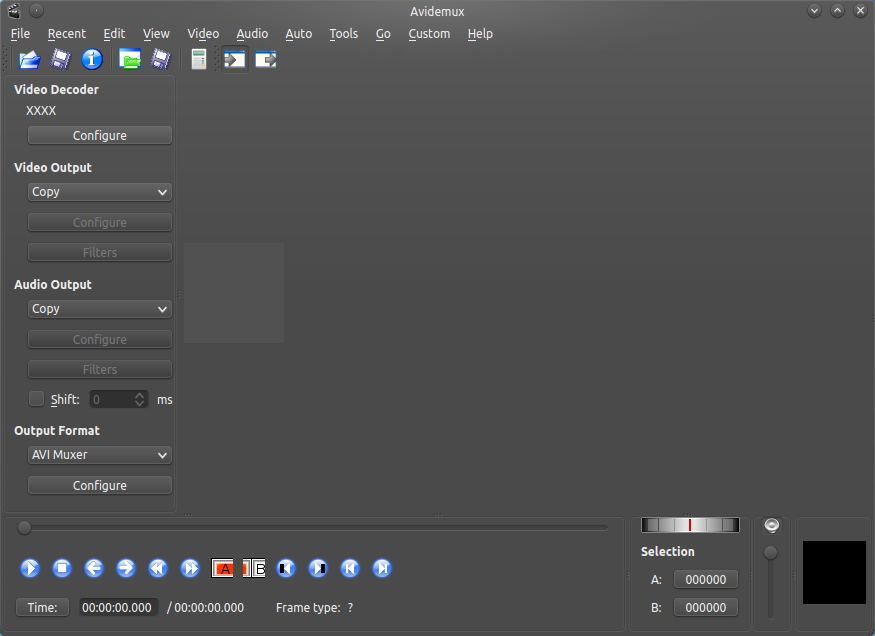Click Filters under Video Output

coord(99,253)
